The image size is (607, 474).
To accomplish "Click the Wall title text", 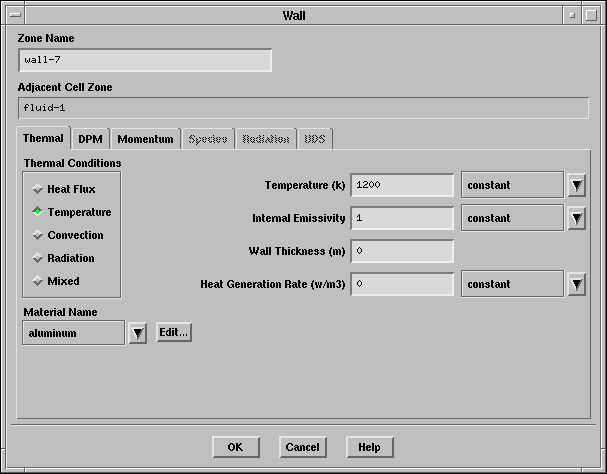I will coord(294,15).
